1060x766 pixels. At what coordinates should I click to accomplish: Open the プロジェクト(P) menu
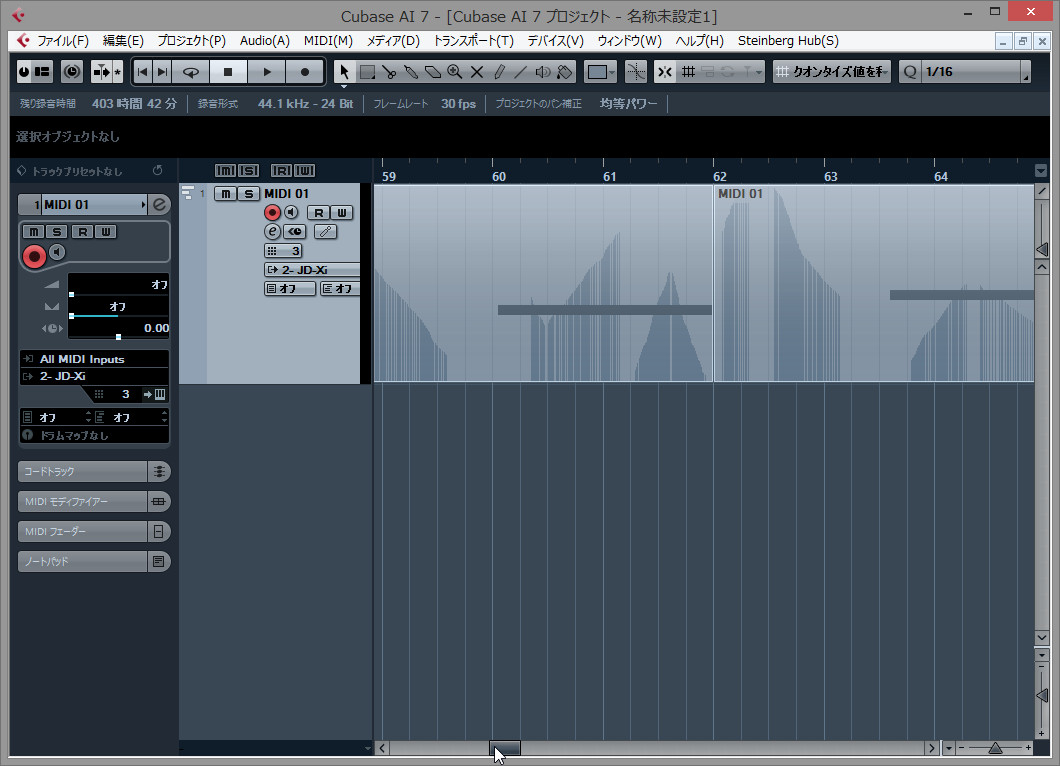tap(191, 41)
